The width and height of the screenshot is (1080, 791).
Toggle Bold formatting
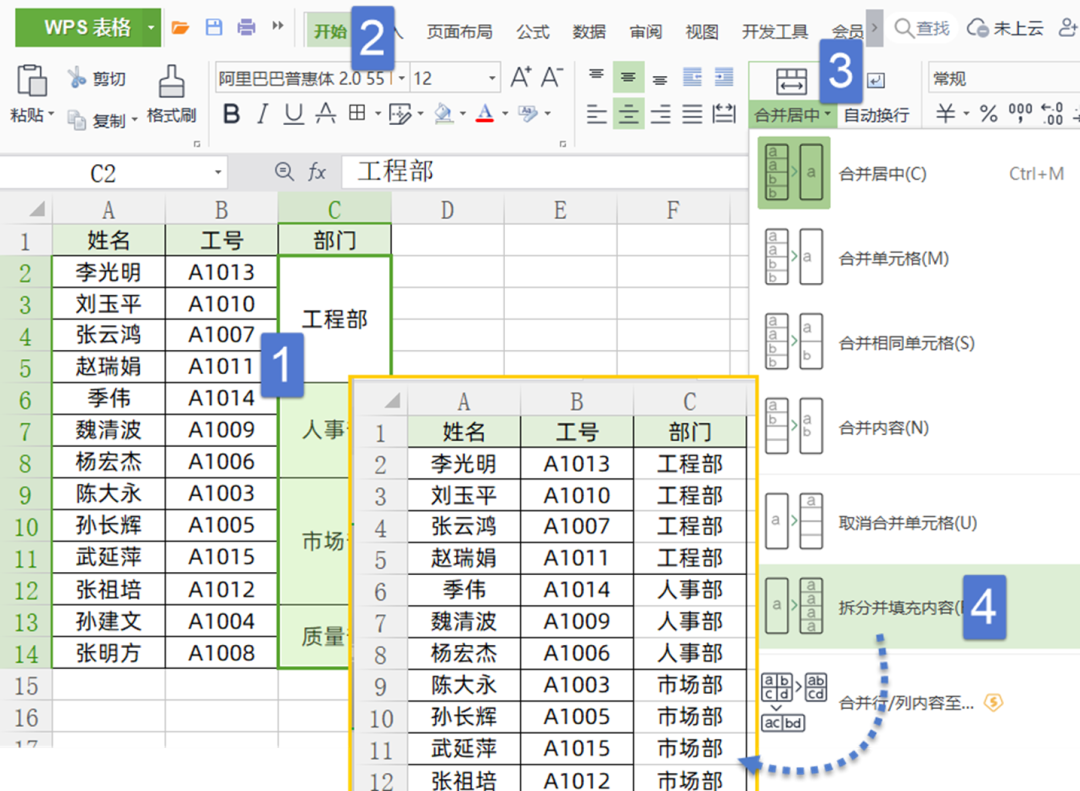(232, 114)
